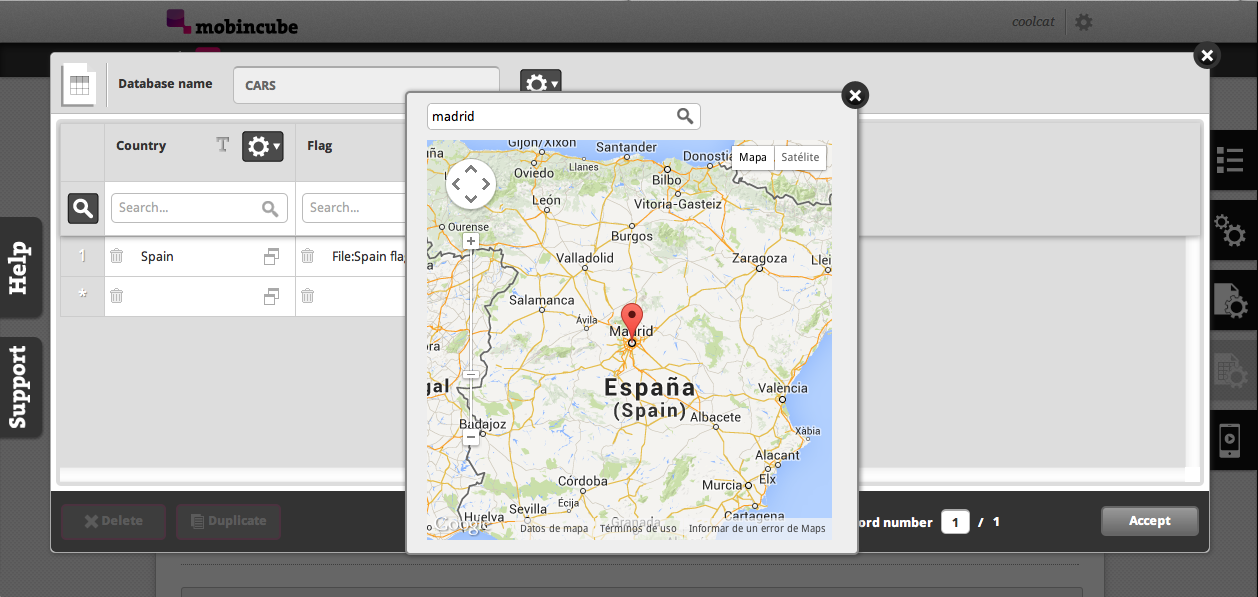Click the mobincube logo

(x=232, y=22)
